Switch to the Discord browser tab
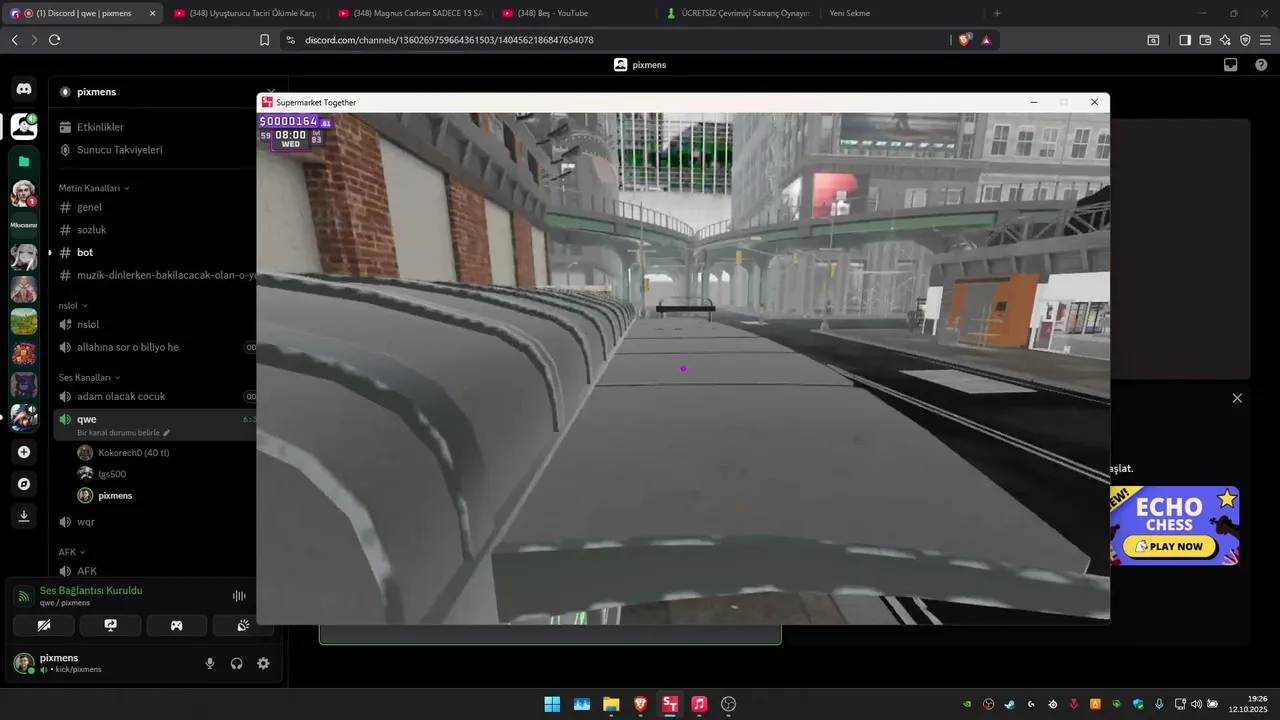Screen dimensions: 1280x720 click(x=82, y=13)
